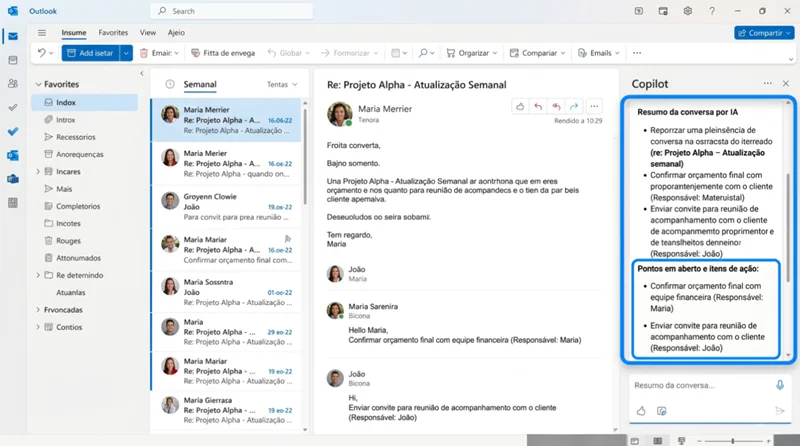Open the Calendar icon in left rail
This screenshot has width=800, height=446.
pyautogui.click(x=13, y=60)
